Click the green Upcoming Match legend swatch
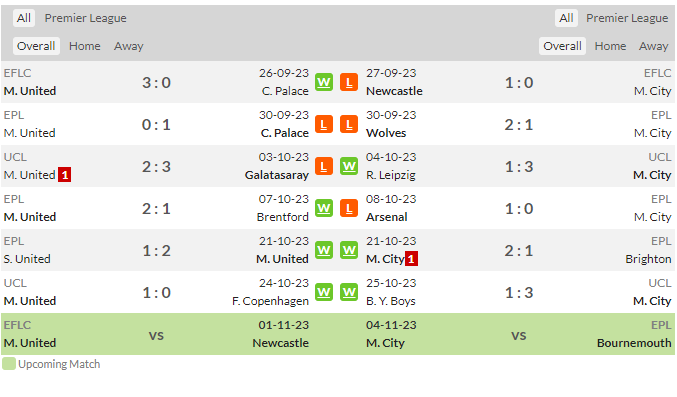Viewport: 677px width, 397px height. pyautogui.click(x=9, y=364)
